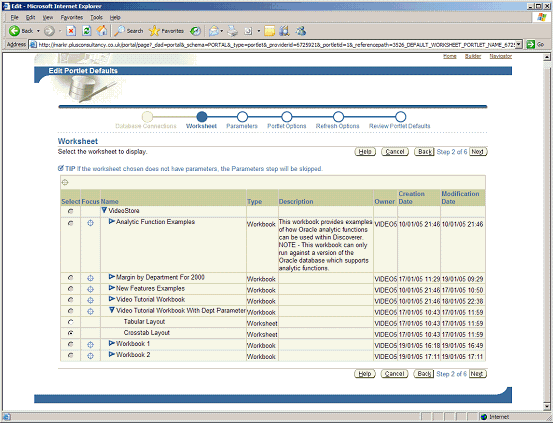Viewport: 553px width, 423px height.
Task: Expand Workbook 2 node
Action: pyautogui.click(x=112, y=354)
